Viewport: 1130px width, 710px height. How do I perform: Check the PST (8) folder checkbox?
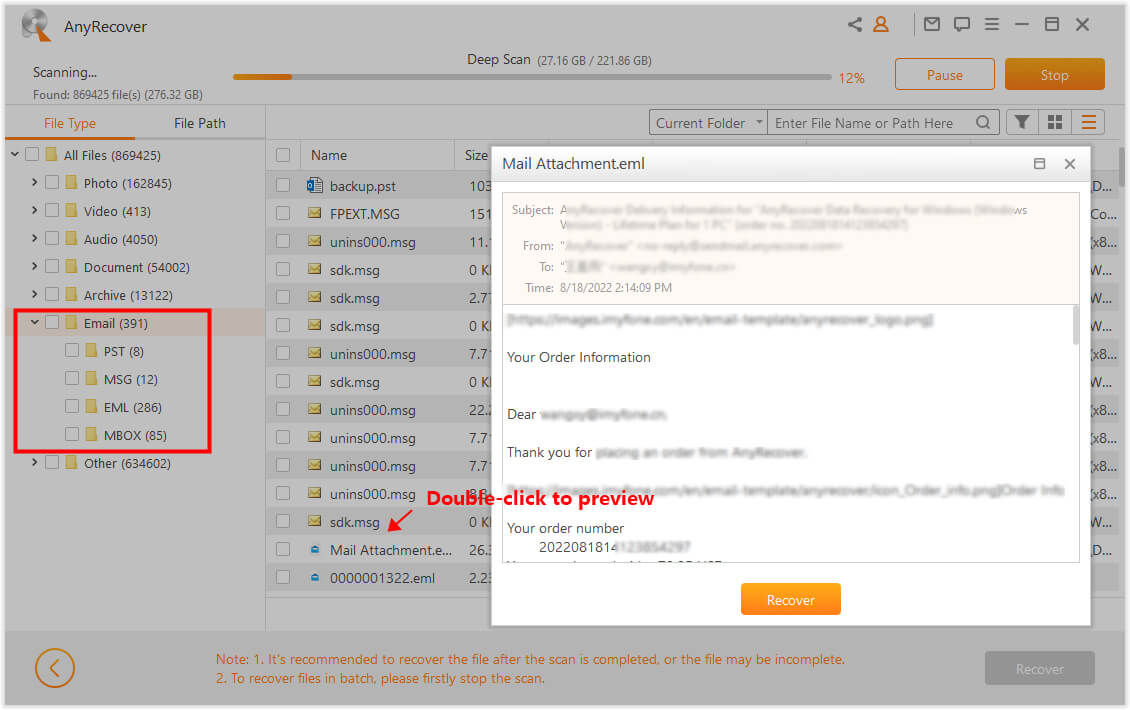pos(72,351)
